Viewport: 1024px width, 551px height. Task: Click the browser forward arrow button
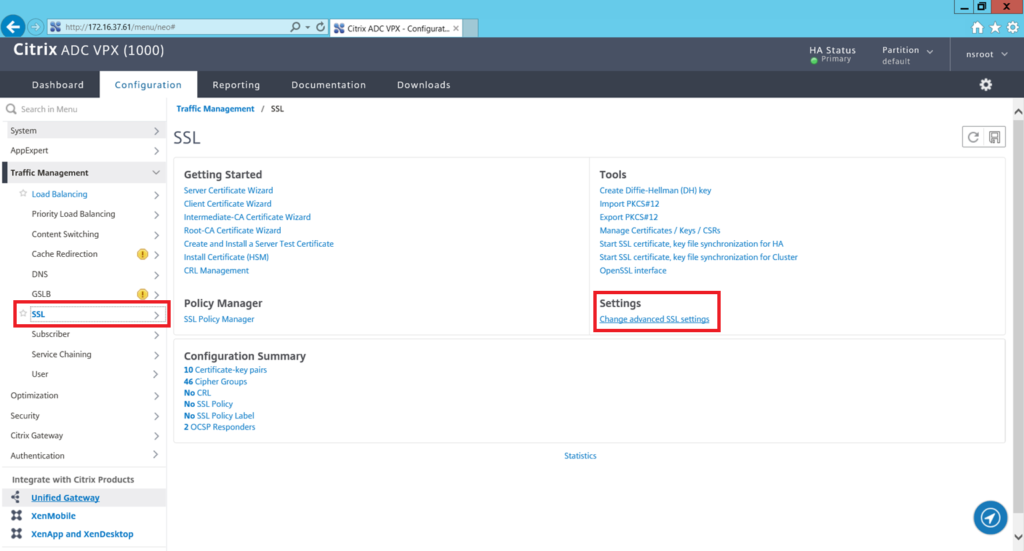[35, 27]
